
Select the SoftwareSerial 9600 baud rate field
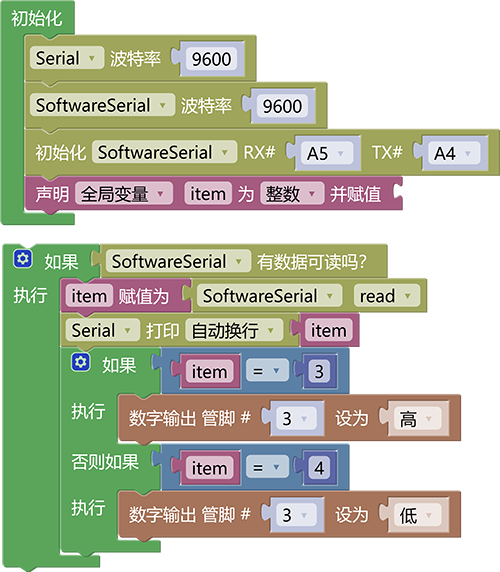pyautogui.click(x=282, y=106)
